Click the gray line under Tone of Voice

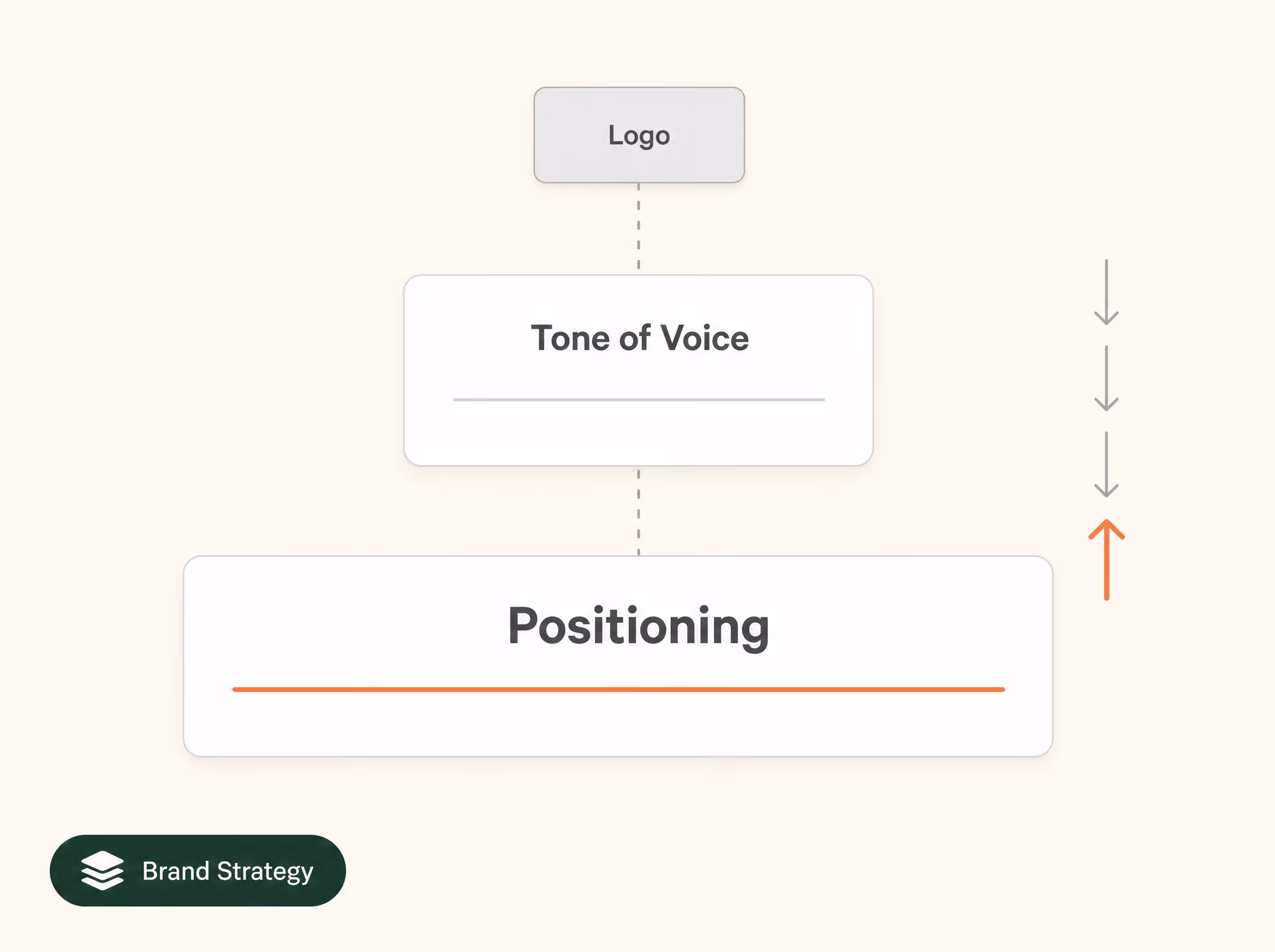639,400
